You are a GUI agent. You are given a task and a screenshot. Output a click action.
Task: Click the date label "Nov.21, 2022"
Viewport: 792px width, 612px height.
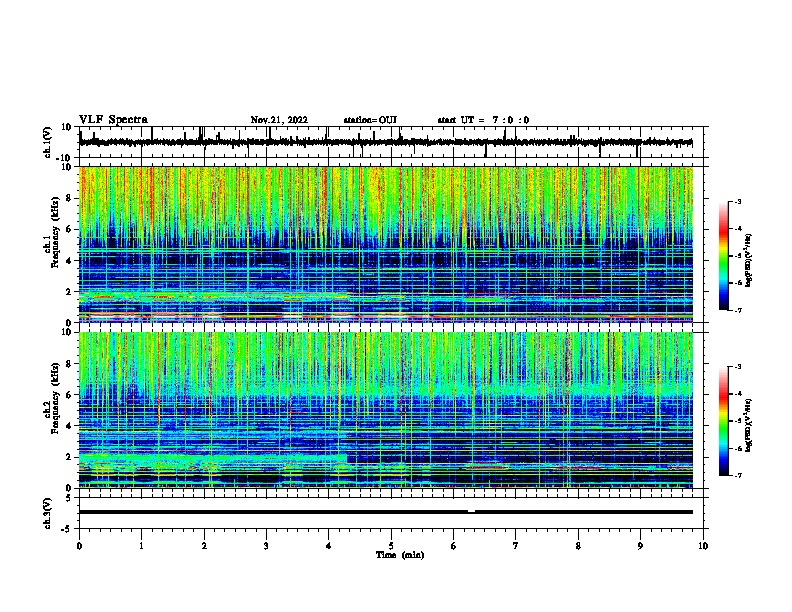(x=279, y=120)
